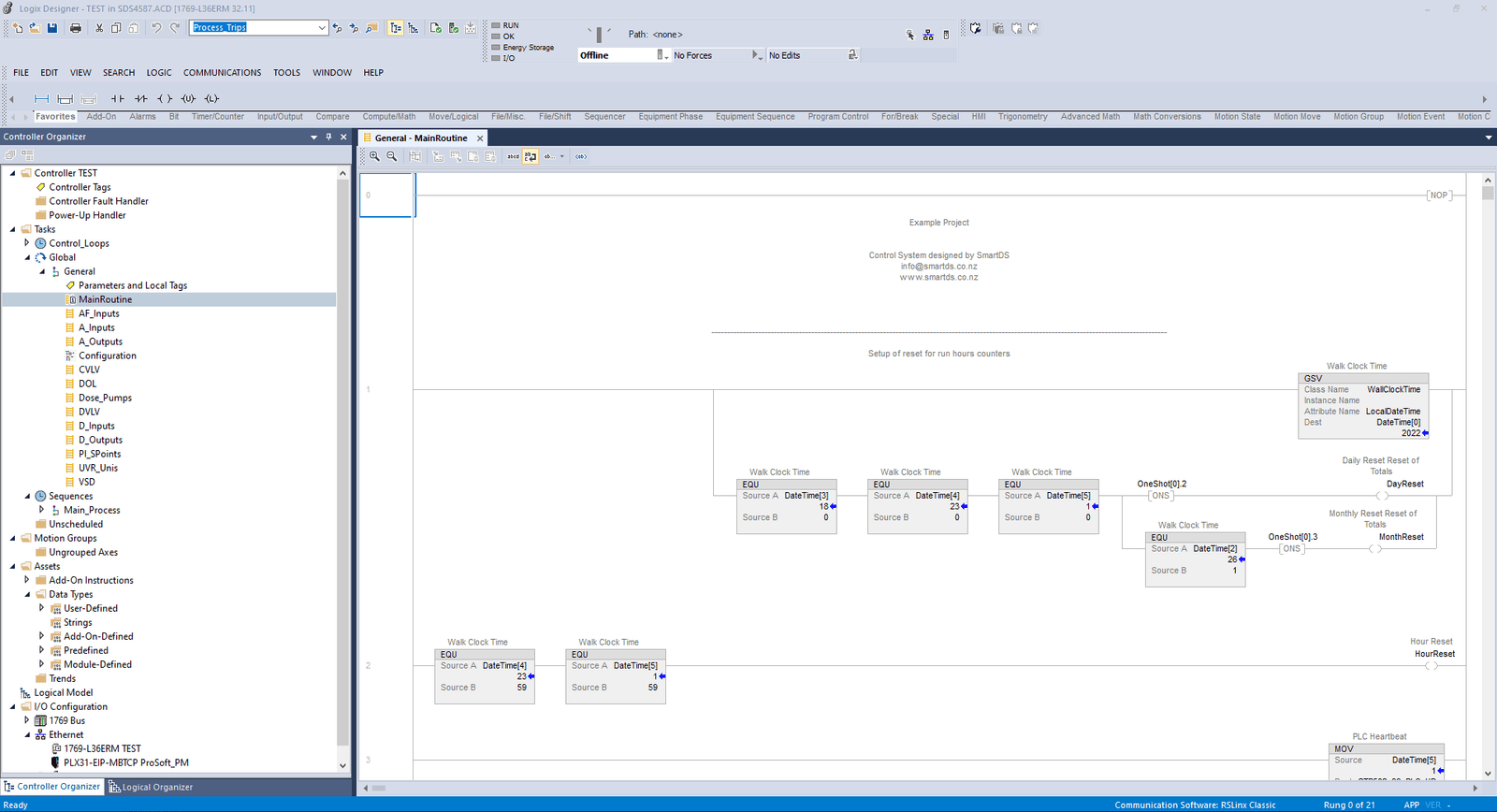Expand the Add-On Instructions folder
The width and height of the screenshot is (1497, 812).
tap(27, 580)
